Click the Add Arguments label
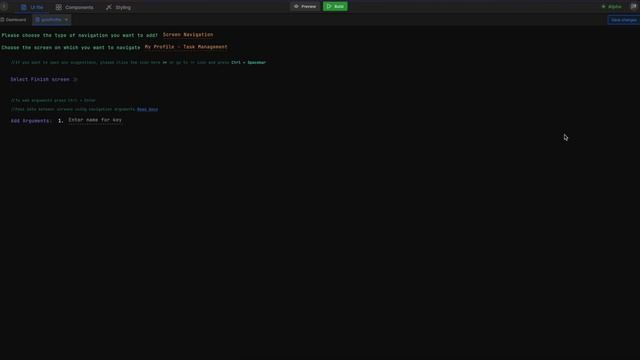Screen dimensions: 640x360 [31, 121]
